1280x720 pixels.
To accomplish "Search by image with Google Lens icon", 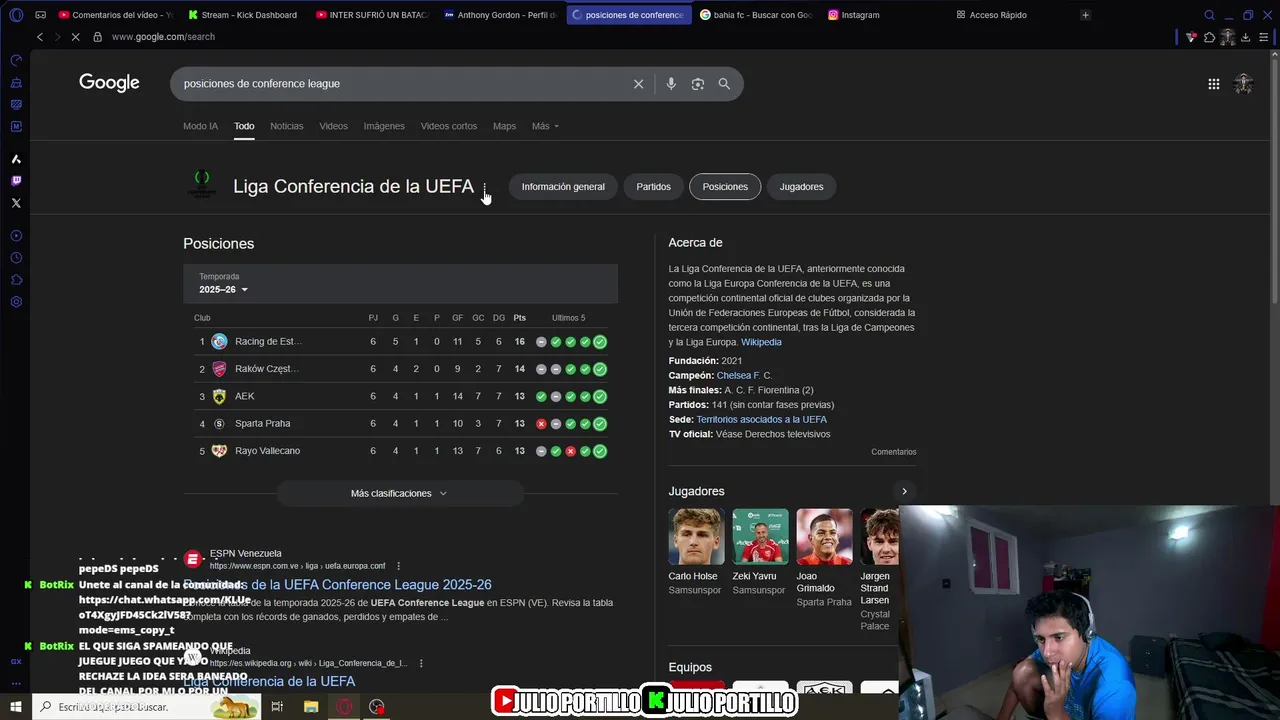I will (698, 84).
